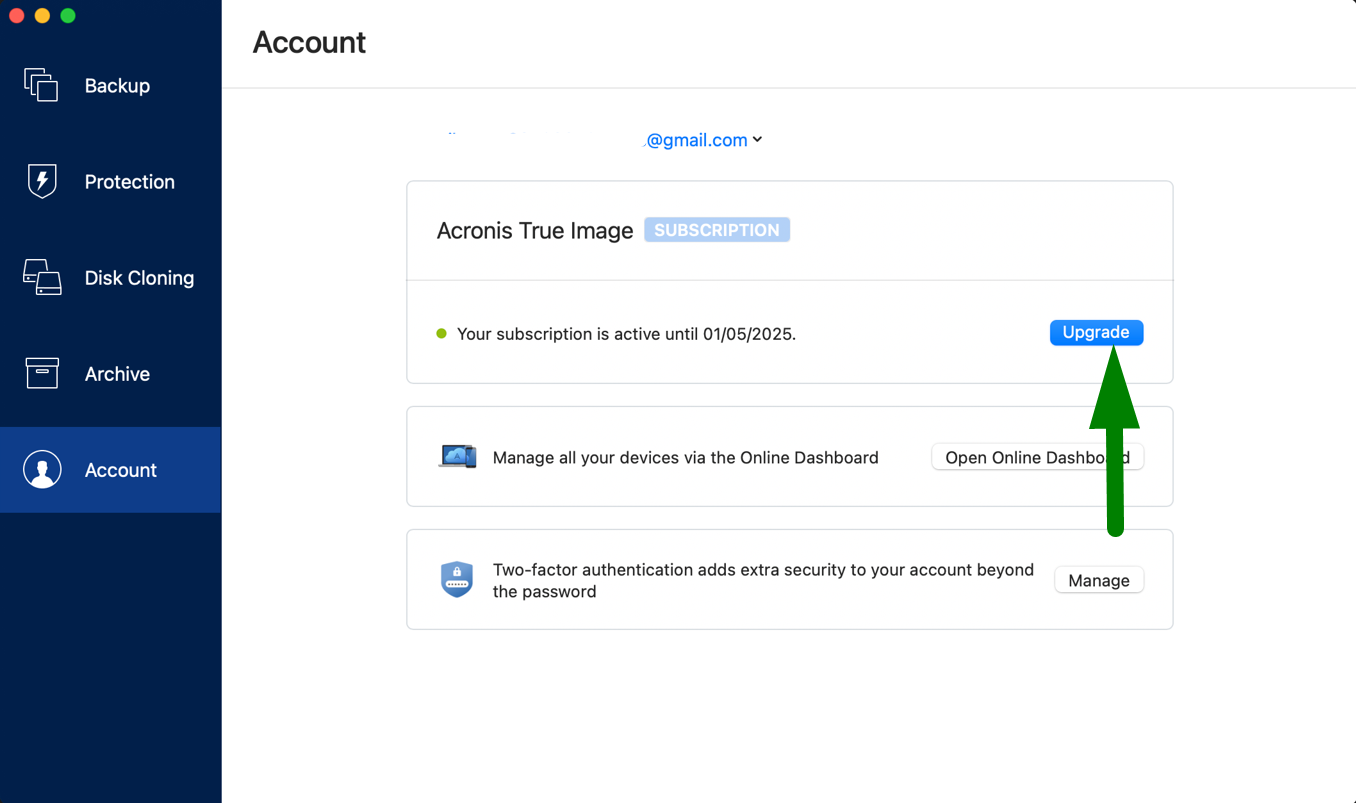Click the subscription active until text
Viewport: 1356px width, 803px height.
click(x=626, y=334)
